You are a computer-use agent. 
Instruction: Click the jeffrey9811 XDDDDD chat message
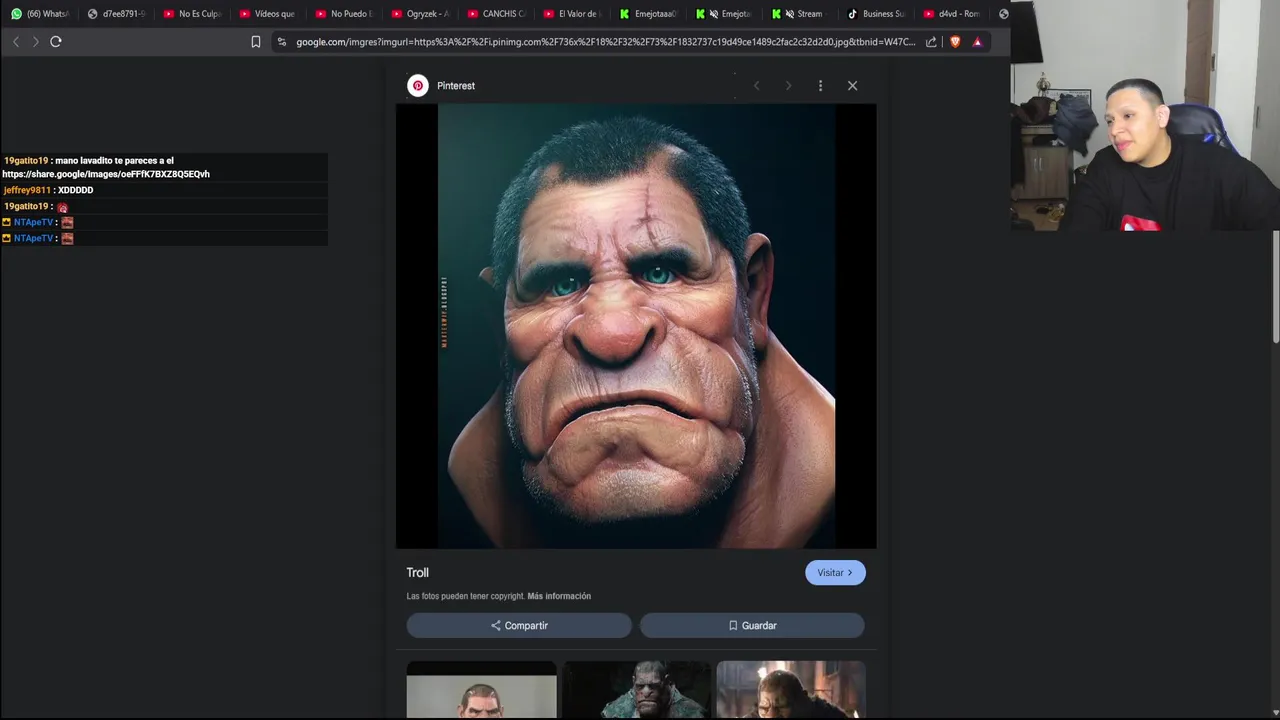165,190
